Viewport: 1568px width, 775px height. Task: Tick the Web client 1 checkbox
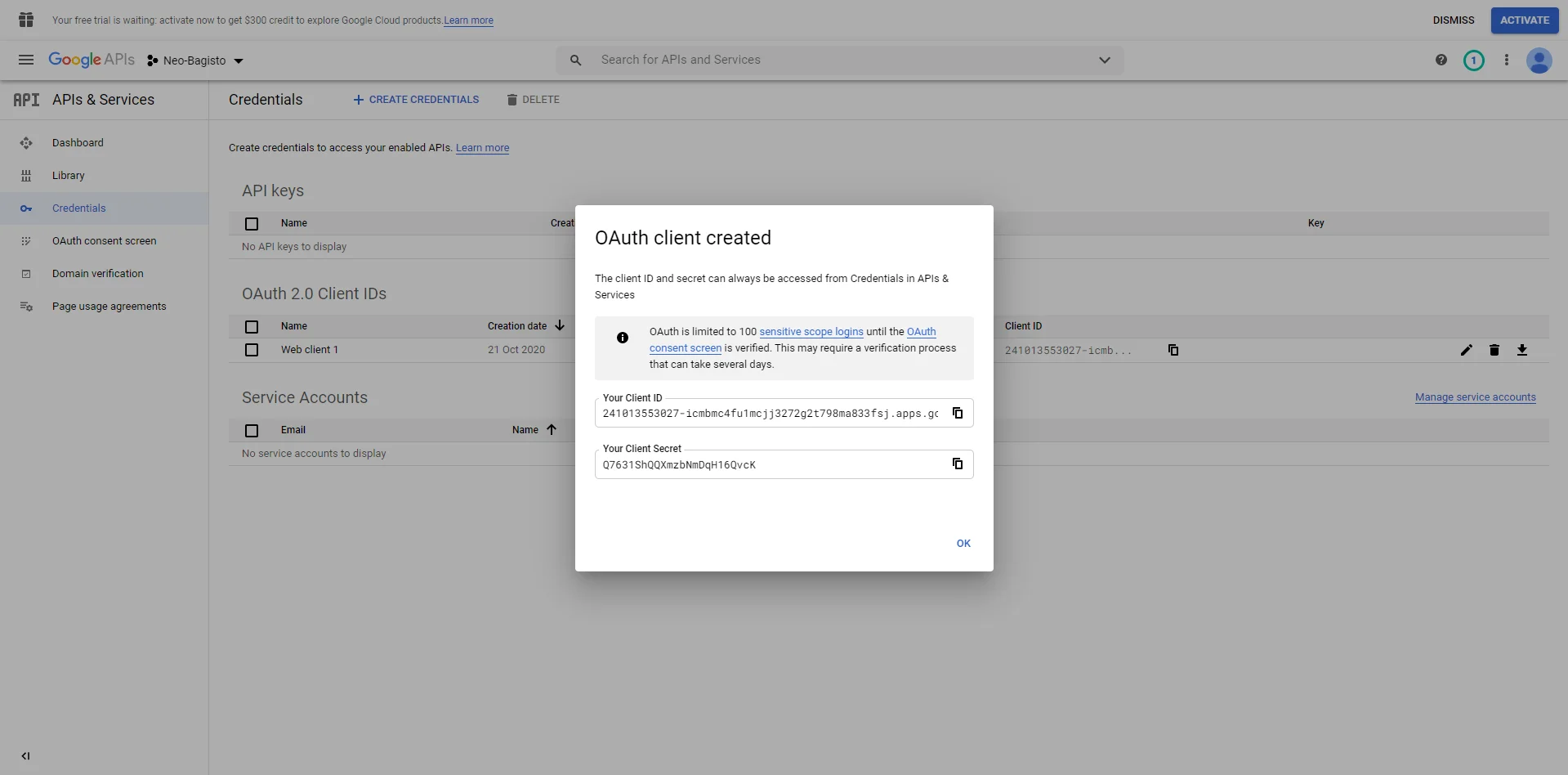[252, 350]
